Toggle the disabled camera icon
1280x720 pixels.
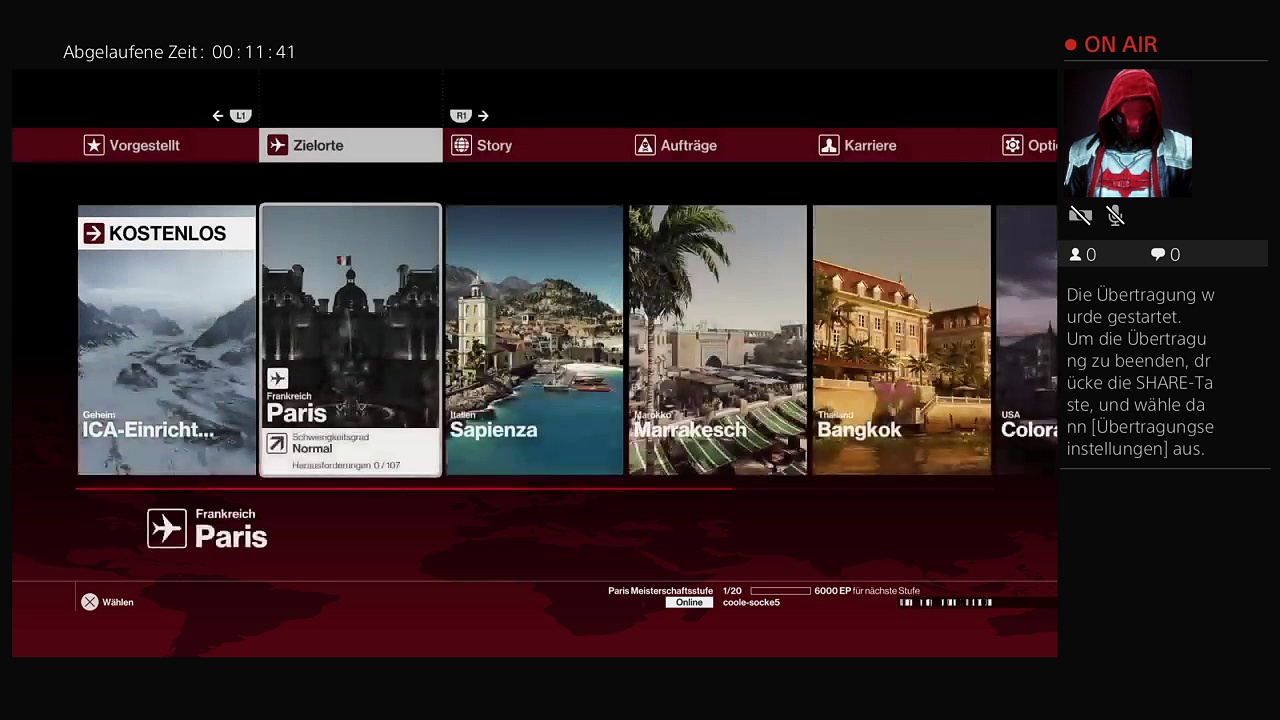1080,216
